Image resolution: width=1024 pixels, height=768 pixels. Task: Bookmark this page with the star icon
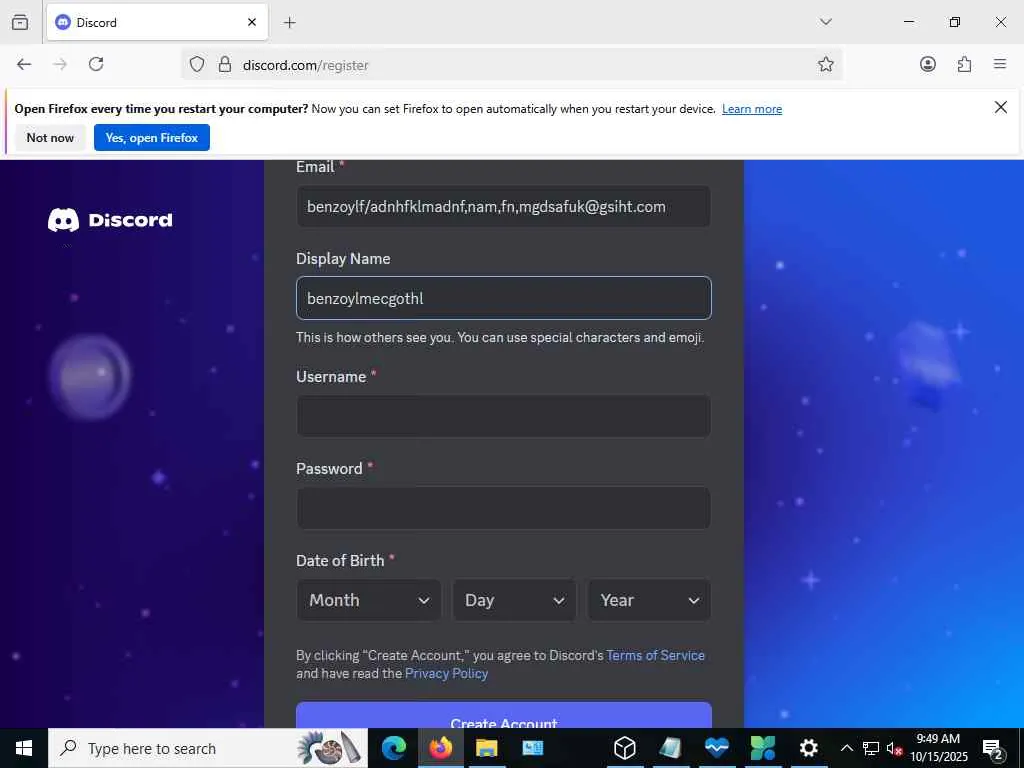pyautogui.click(x=825, y=64)
